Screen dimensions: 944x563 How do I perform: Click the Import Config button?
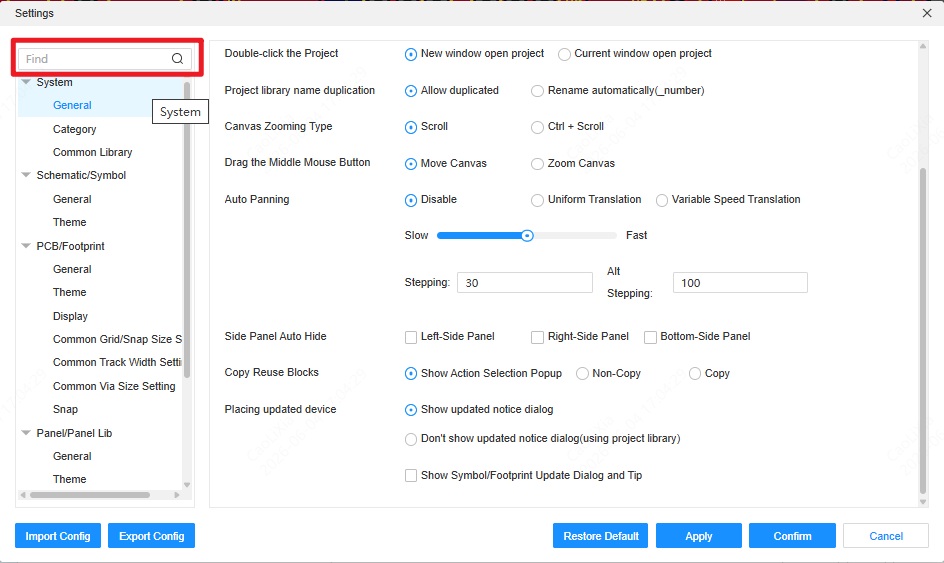click(58, 535)
